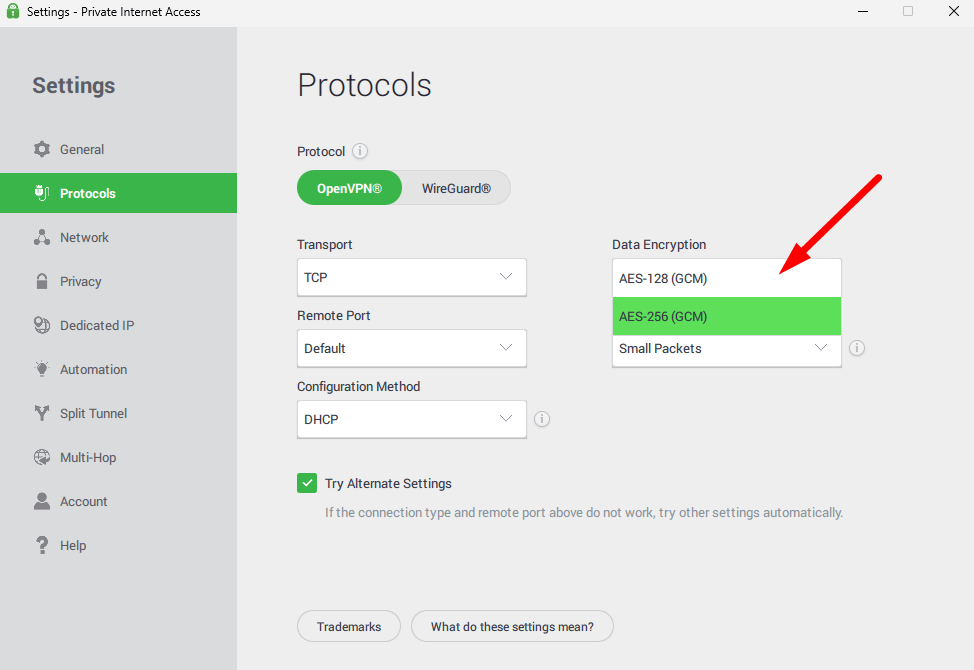The height and width of the screenshot is (670, 974).
Task: Uncheck Try Alternate Settings
Action: coord(307,482)
